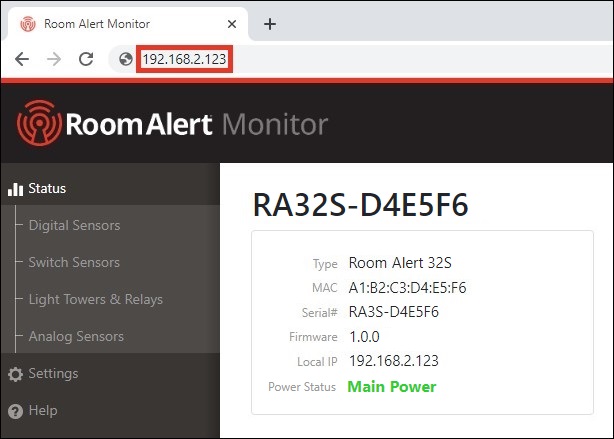Click the Status bar-chart icon

pos(15,189)
